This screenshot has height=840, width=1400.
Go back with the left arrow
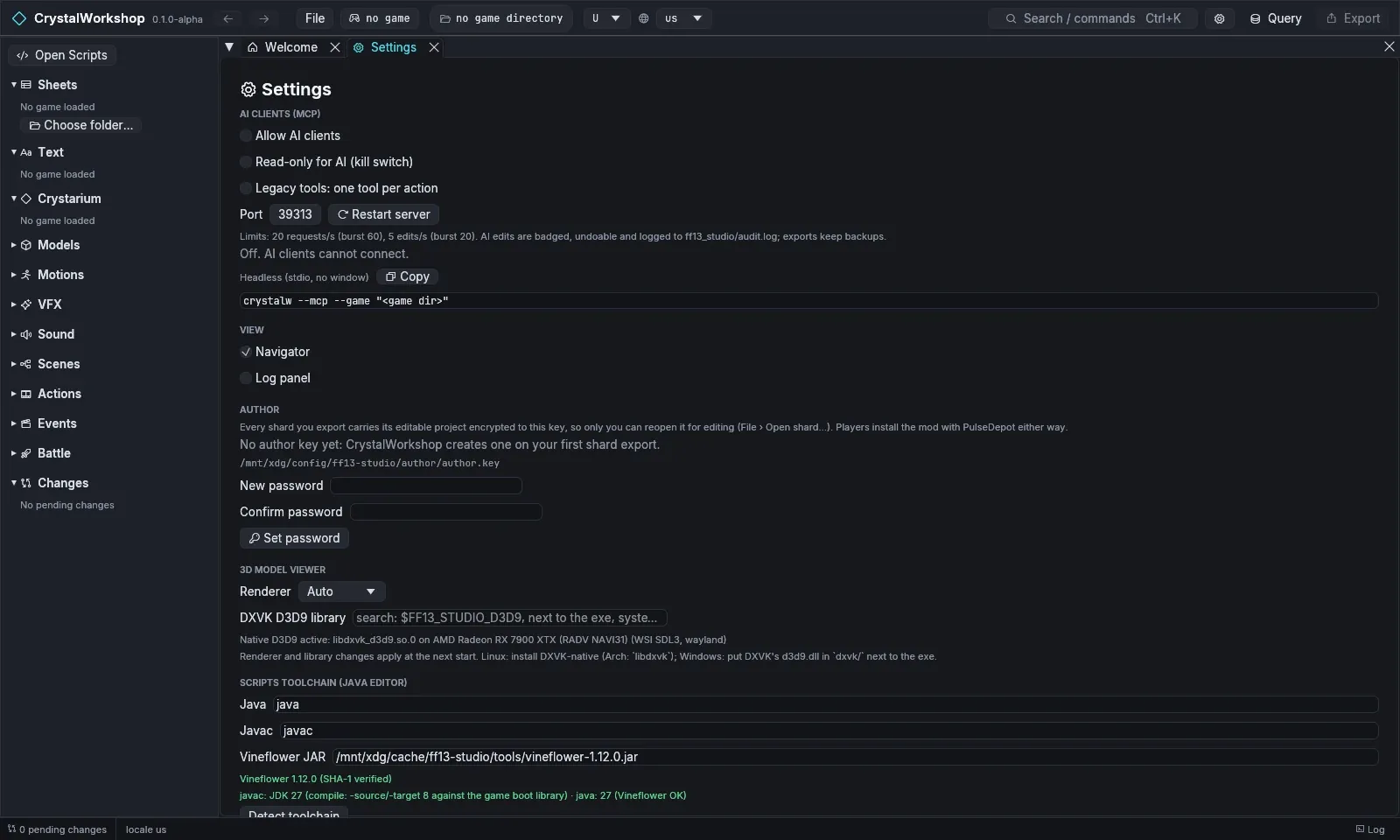pos(228,18)
